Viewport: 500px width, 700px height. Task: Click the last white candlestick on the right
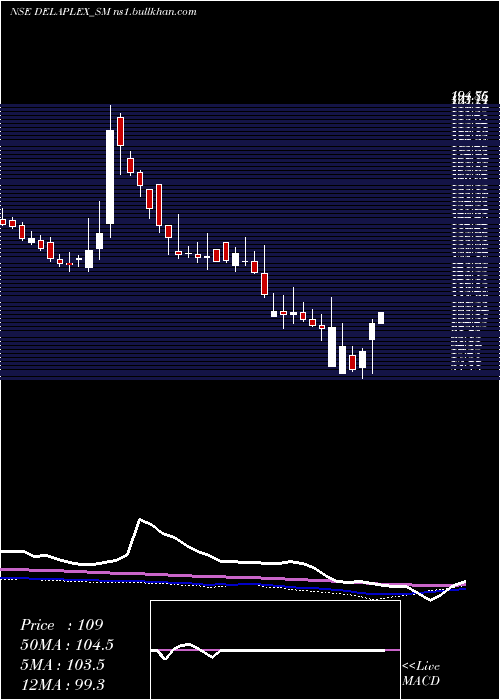381,318
